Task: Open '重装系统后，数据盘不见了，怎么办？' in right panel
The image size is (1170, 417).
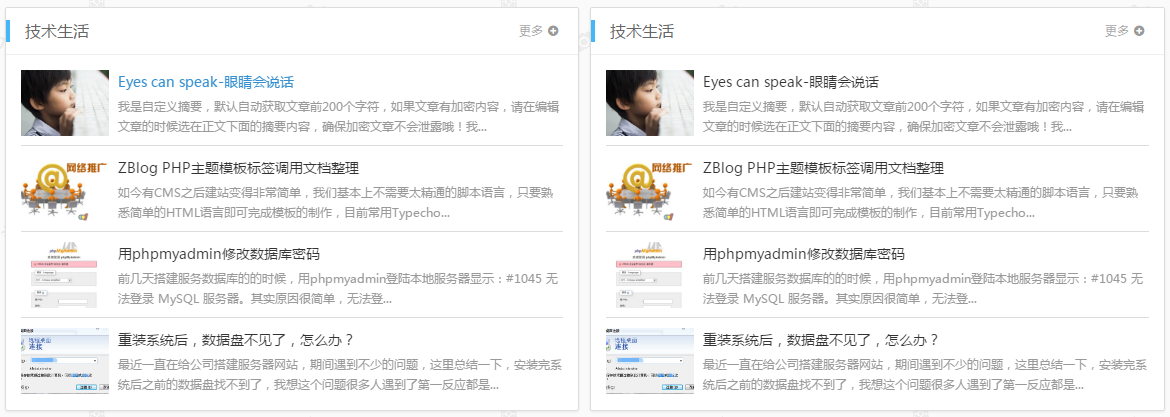Action: coord(821,340)
